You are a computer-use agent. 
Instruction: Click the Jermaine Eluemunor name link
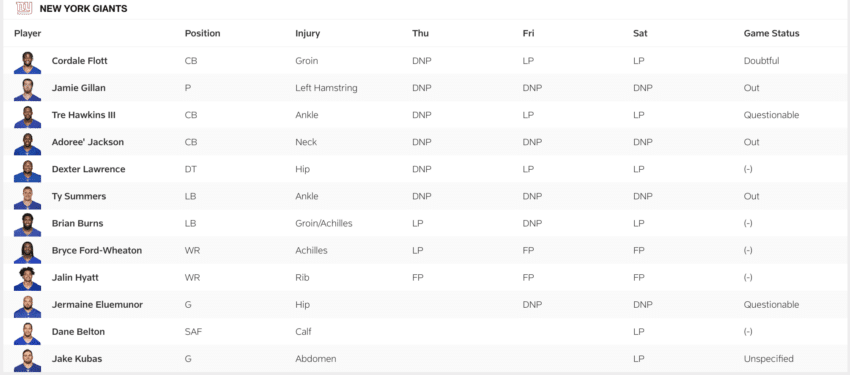(x=97, y=305)
